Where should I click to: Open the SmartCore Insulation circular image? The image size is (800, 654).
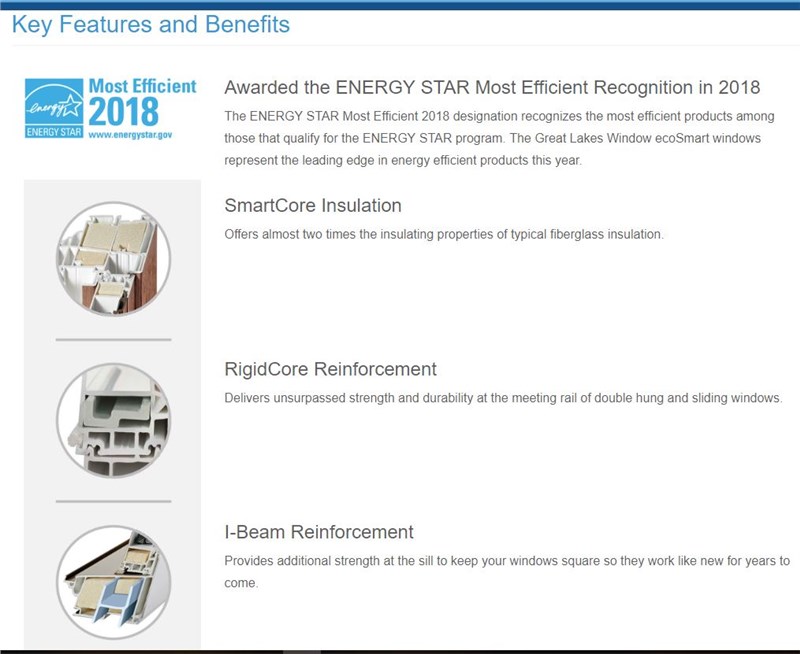(113, 259)
